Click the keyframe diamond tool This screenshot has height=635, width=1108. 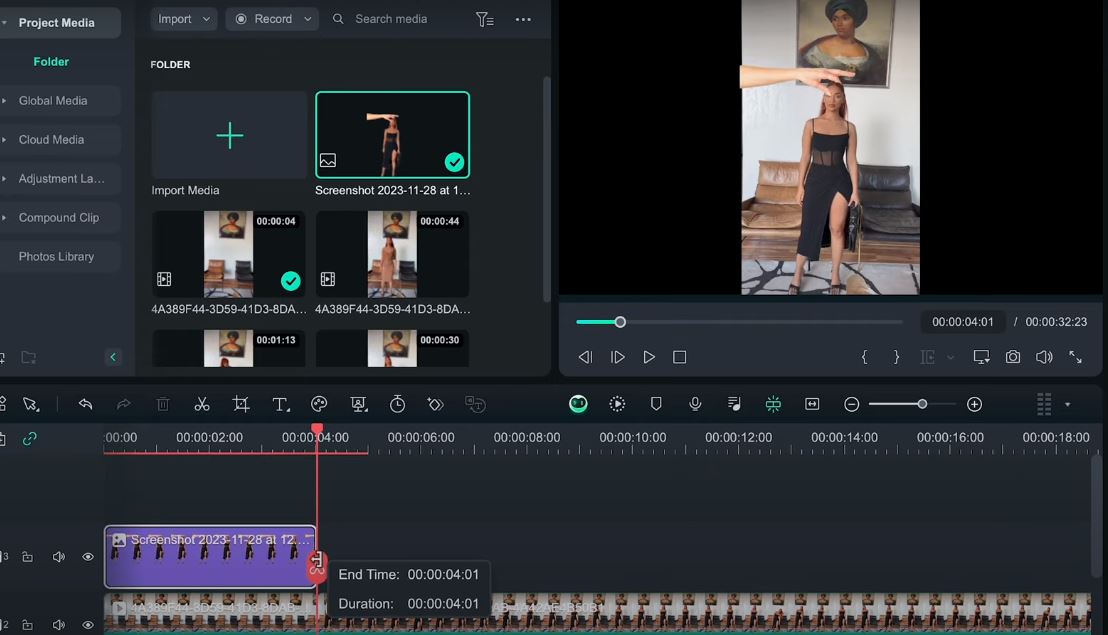tap(435, 404)
